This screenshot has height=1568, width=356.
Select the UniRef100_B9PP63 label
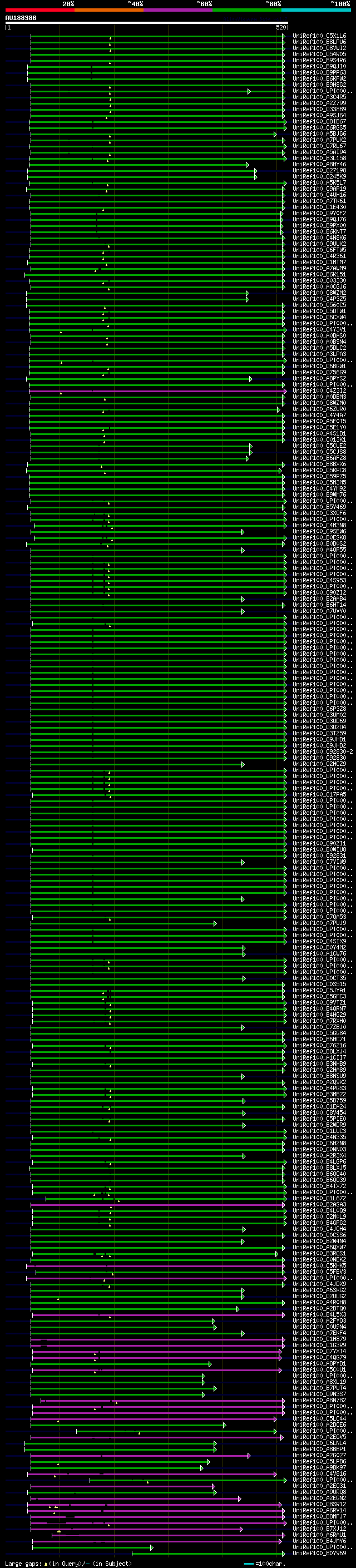(x=319, y=72)
